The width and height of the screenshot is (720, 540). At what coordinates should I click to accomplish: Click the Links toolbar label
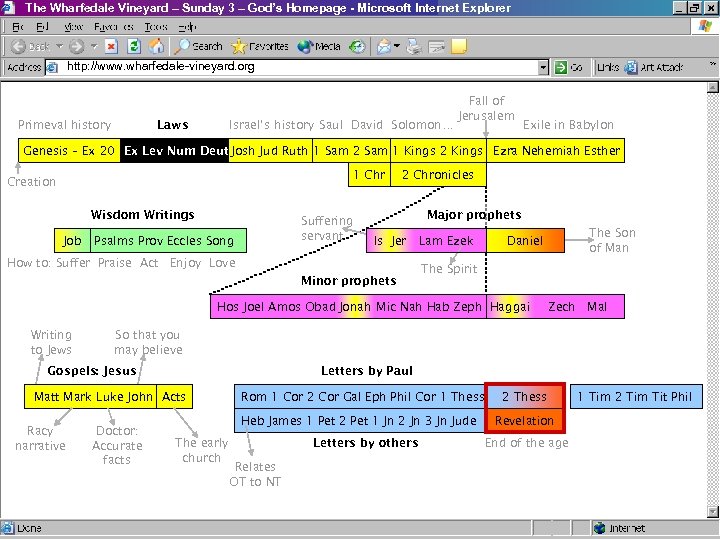(608, 68)
